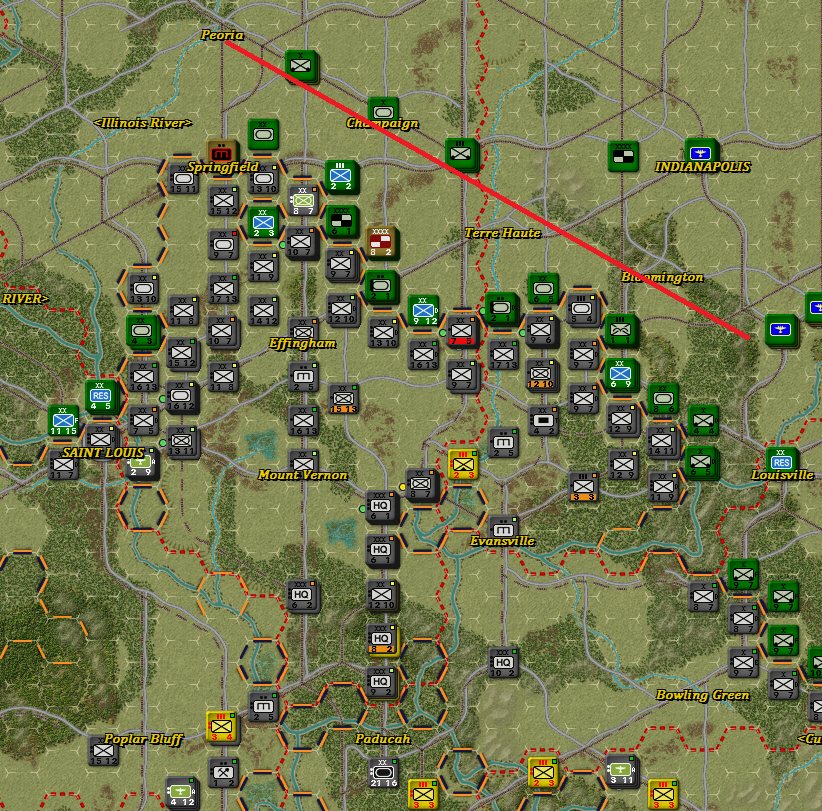This screenshot has width=822, height=811.
Task: Click the Bowling Green city label
Action: (x=702, y=695)
